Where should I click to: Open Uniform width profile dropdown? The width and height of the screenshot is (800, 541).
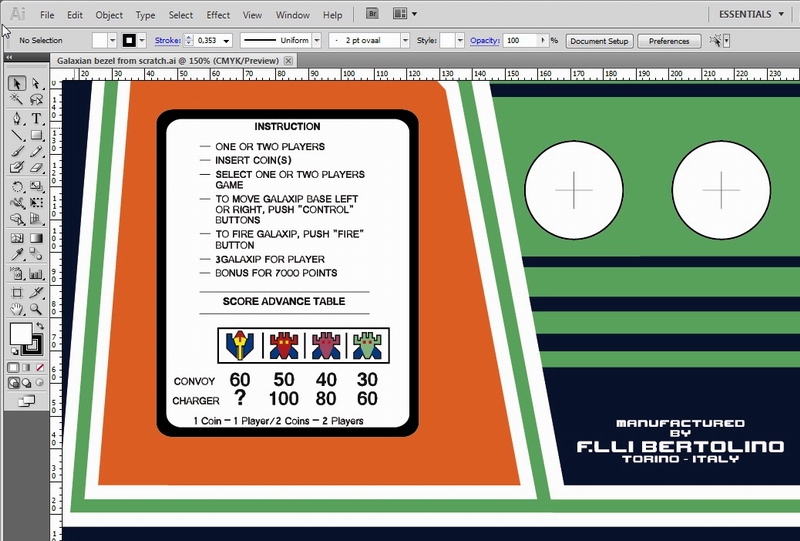pos(317,40)
